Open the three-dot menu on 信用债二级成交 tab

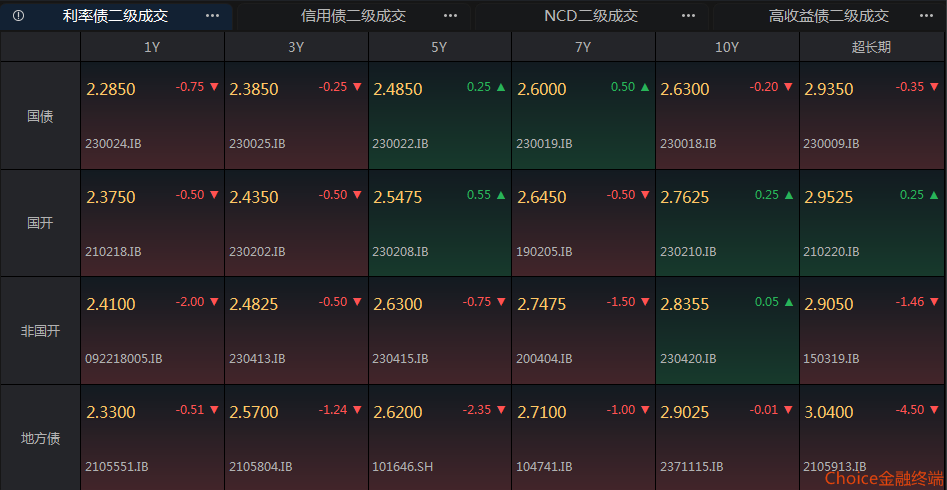tap(451, 16)
